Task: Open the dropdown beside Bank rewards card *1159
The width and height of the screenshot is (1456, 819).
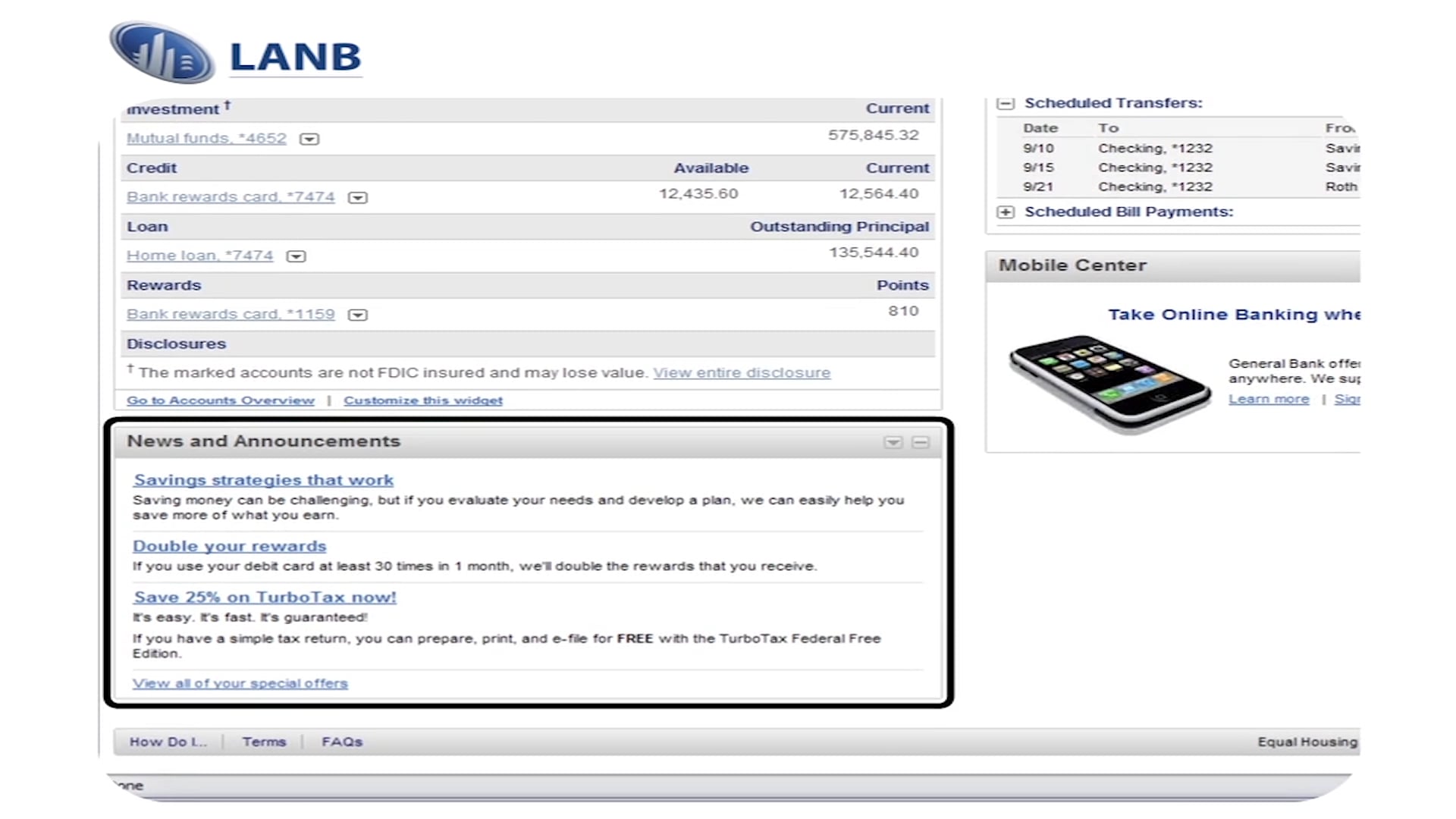Action: click(357, 314)
